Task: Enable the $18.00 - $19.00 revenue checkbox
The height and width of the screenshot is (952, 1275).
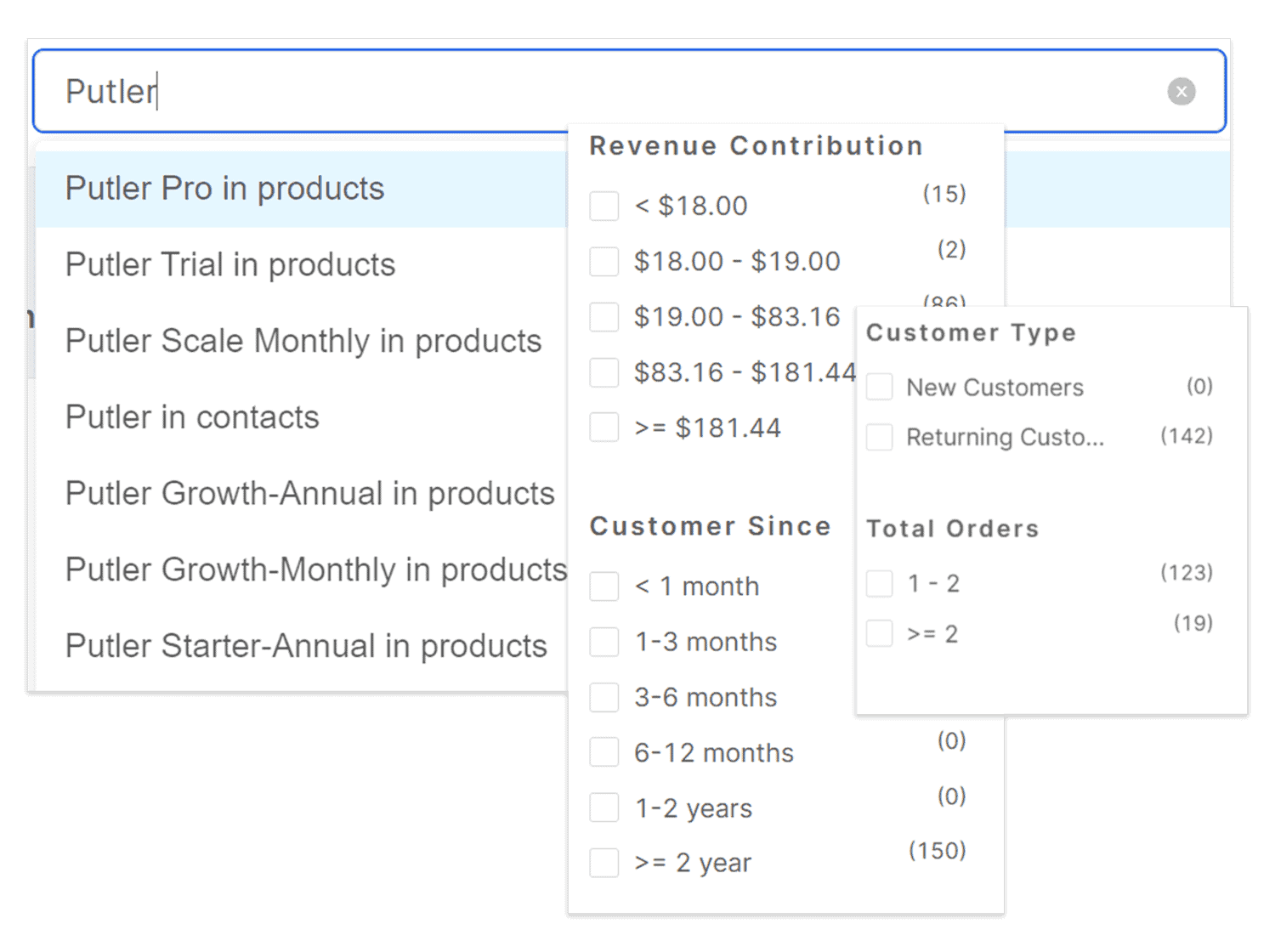Action: (604, 262)
